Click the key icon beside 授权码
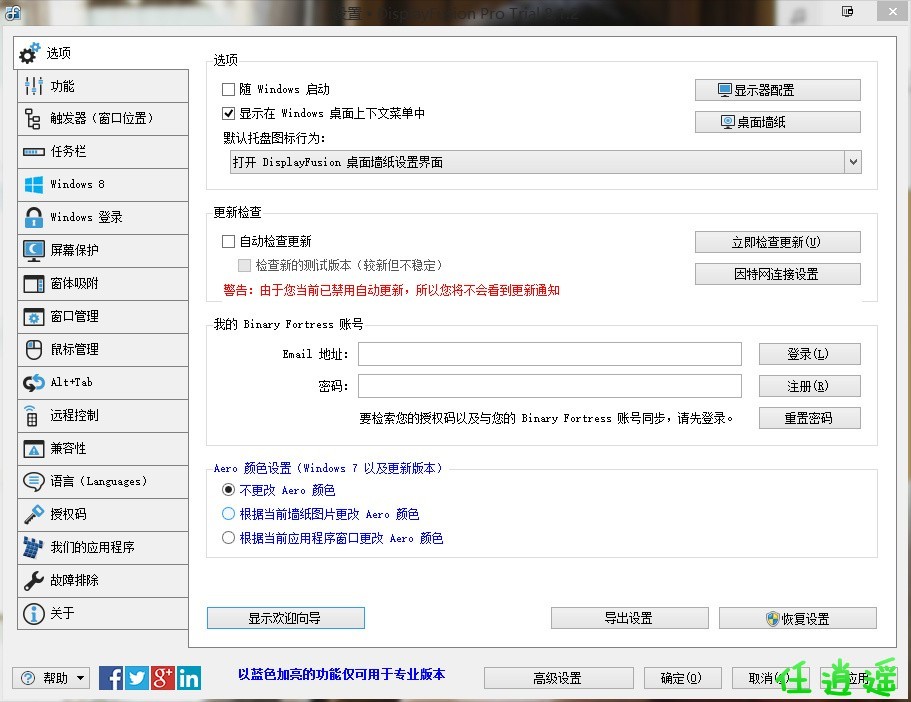 click(x=34, y=514)
